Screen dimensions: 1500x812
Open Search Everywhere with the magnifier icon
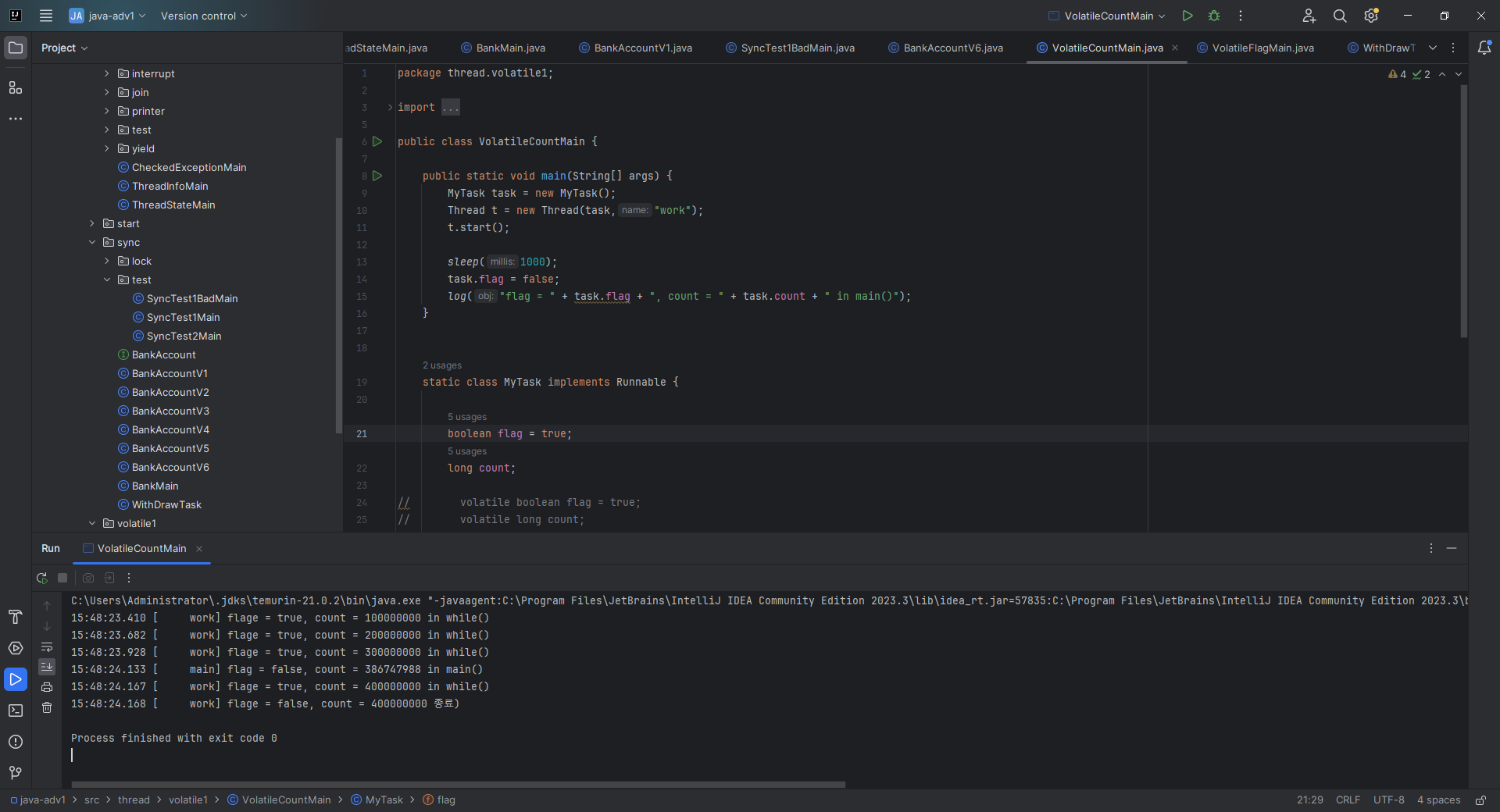(x=1340, y=16)
